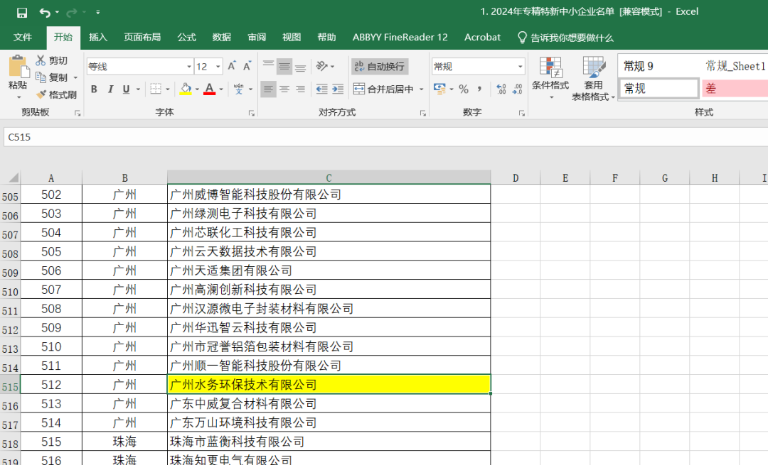Click the Cut scissors icon
768x465 pixels.
point(41,60)
